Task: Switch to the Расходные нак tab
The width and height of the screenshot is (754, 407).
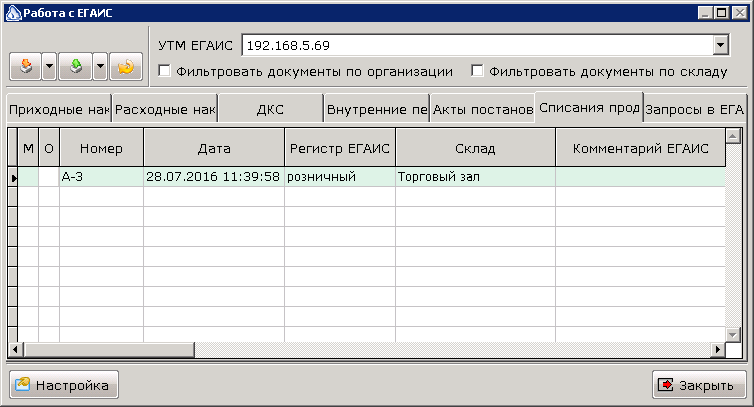Action: 165,110
